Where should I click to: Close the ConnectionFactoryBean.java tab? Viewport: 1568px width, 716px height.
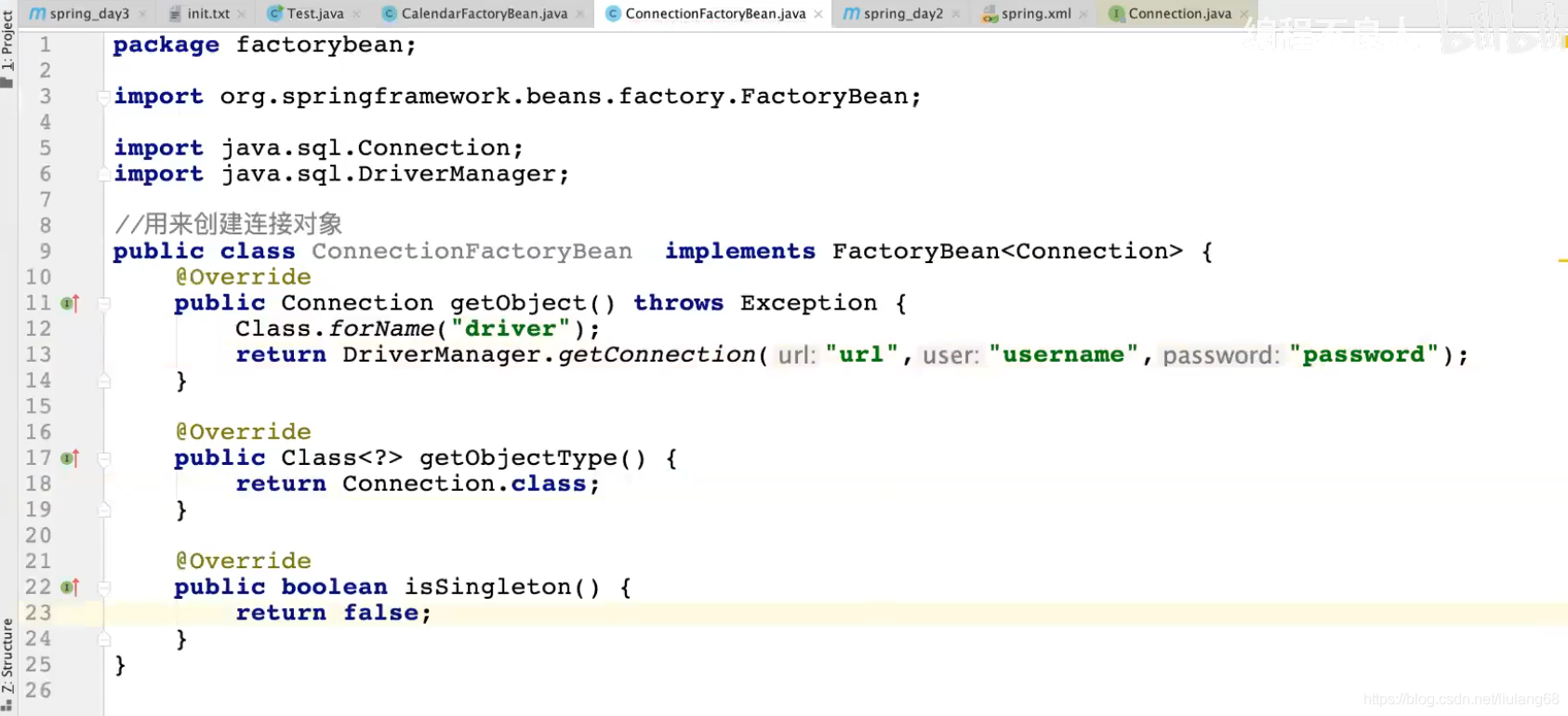click(x=818, y=14)
